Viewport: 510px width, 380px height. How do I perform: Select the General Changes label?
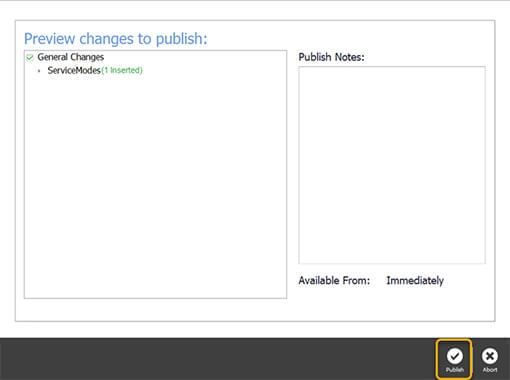pos(71,57)
